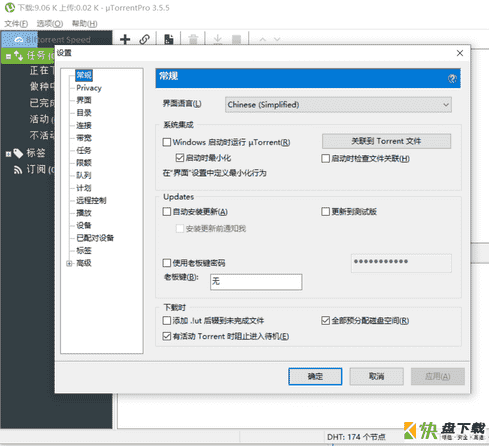Select 连接 in settings tree
The image size is (489, 446).
(x=84, y=126)
